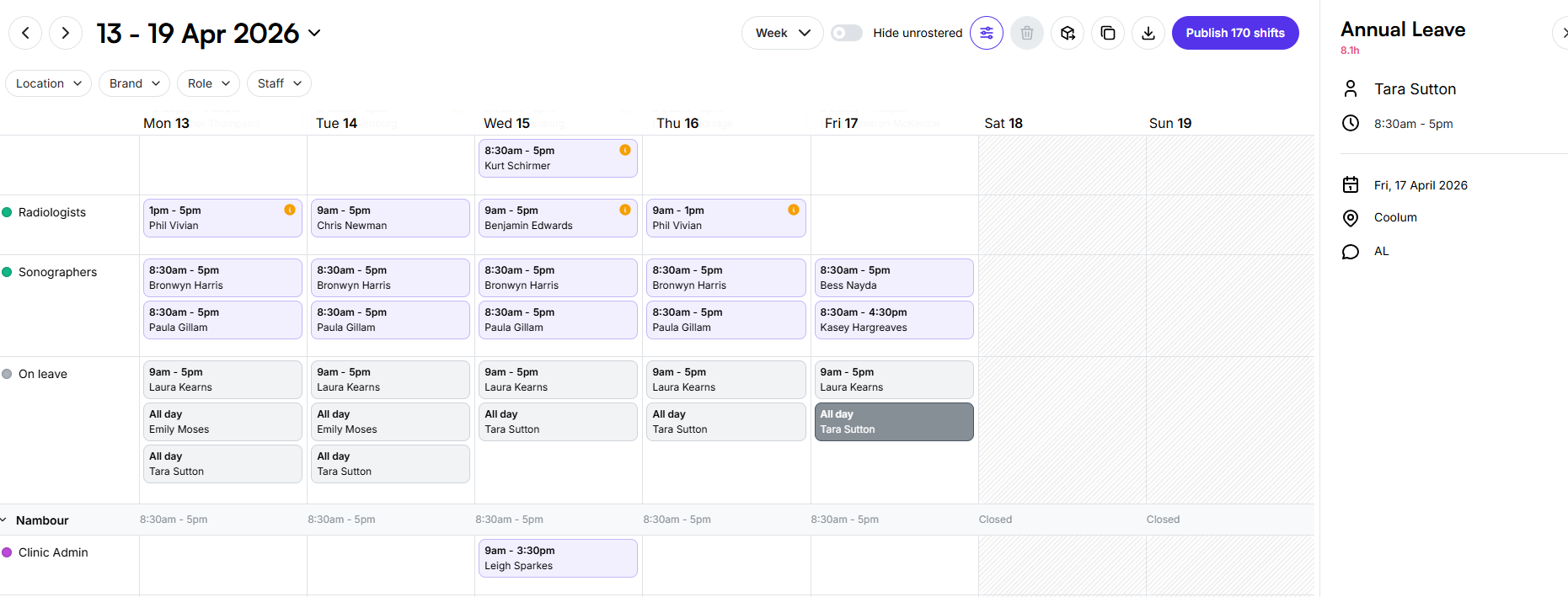
Task: Select the Tue 14 column header
Action: 336,123
